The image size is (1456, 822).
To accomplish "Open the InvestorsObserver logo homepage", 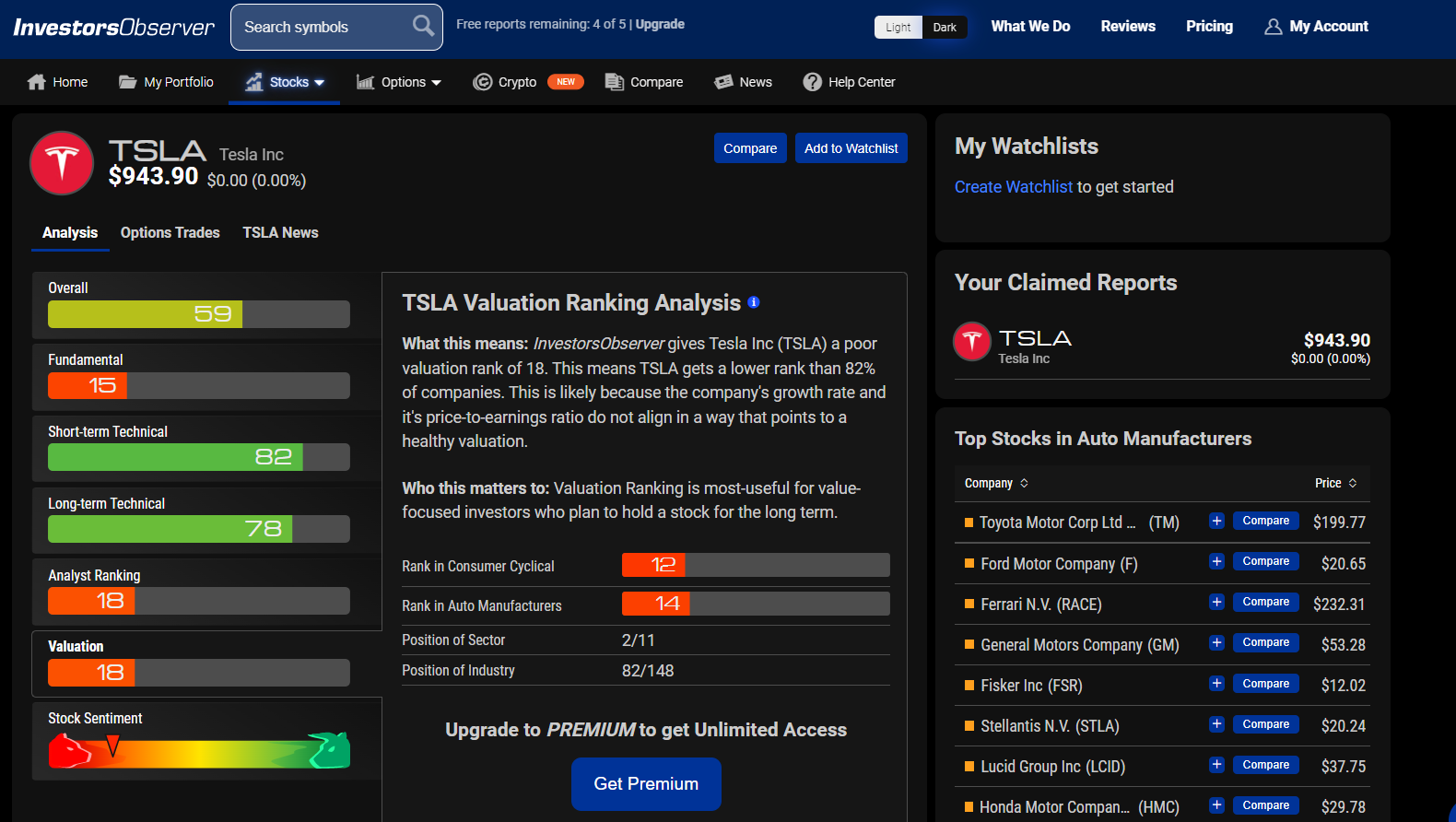I will pyautogui.click(x=114, y=28).
